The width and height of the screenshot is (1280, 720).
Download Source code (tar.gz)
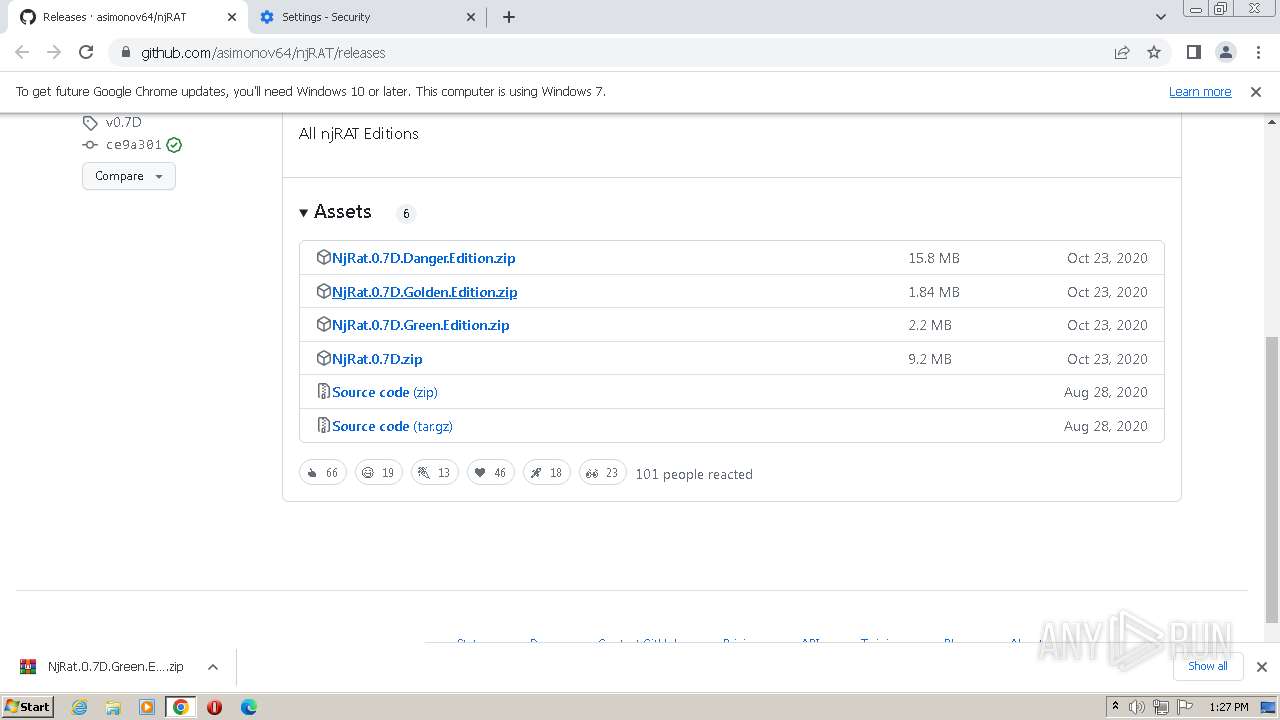[x=392, y=426]
